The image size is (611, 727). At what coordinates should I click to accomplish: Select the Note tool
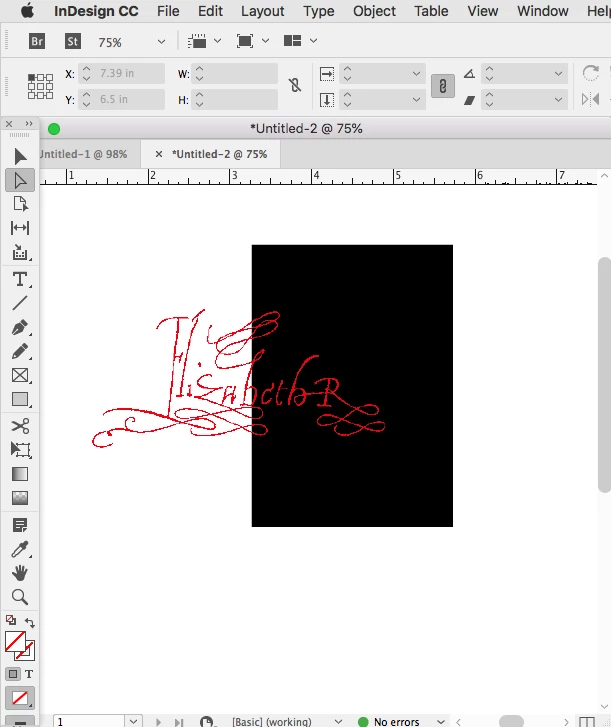20,525
